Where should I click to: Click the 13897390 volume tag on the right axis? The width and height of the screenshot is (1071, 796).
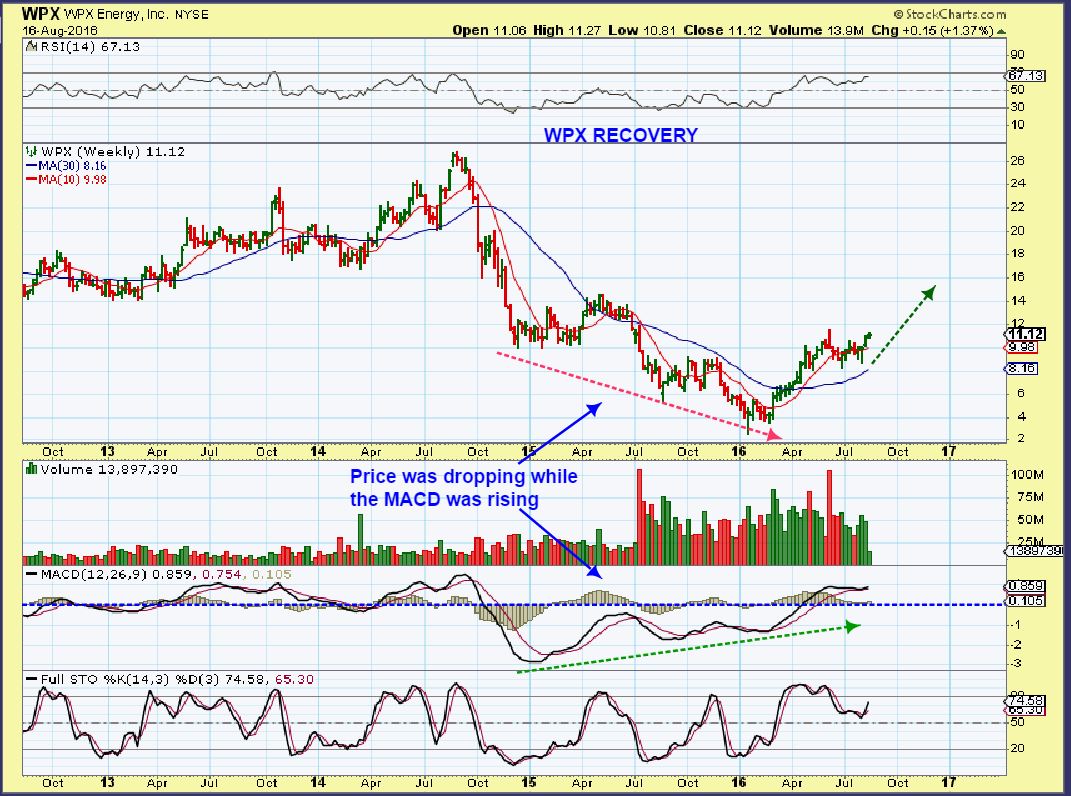click(1034, 551)
